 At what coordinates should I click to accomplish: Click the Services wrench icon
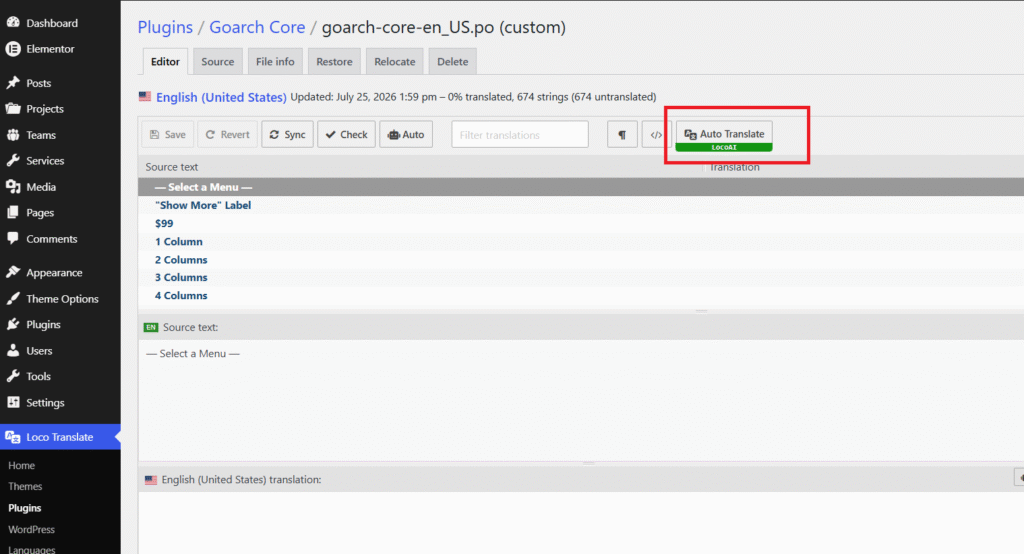(x=13, y=161)
